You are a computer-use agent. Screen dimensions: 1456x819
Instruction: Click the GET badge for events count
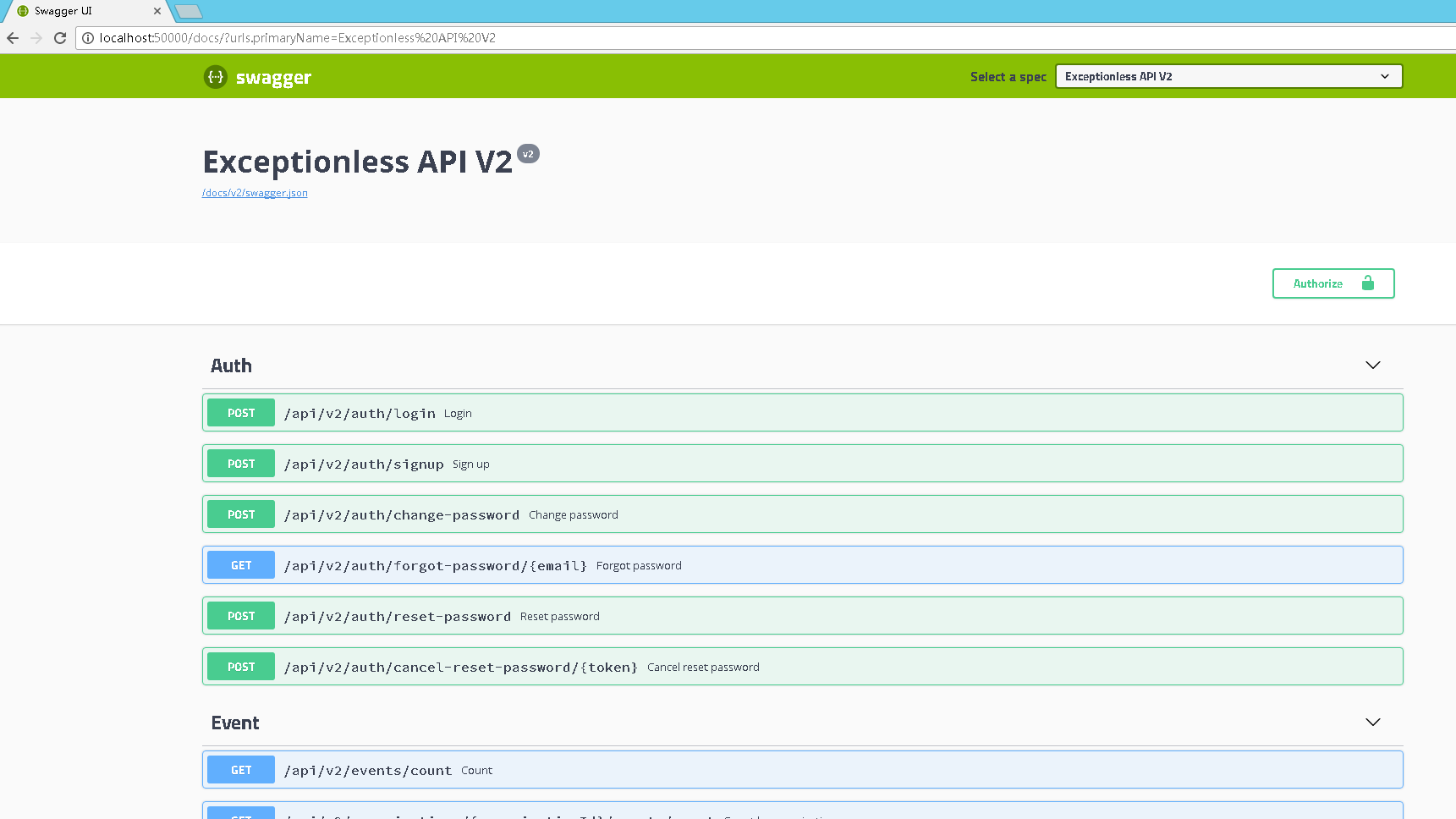tap(241, 770)
